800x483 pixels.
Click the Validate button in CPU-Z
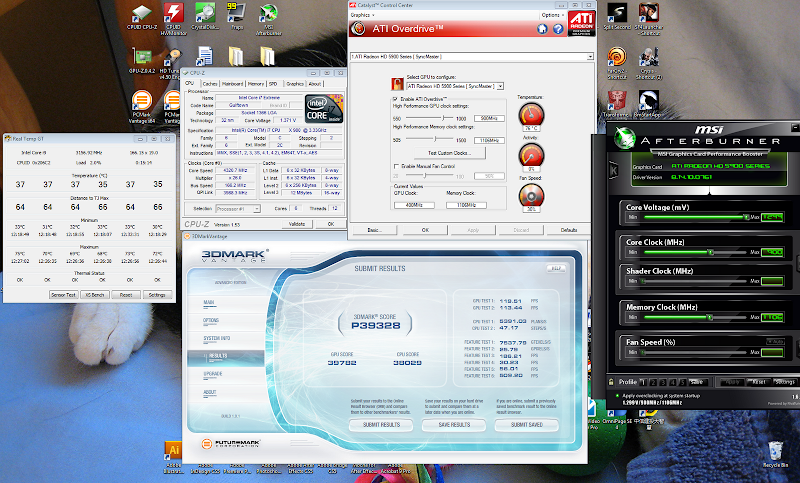click(296, 224)
